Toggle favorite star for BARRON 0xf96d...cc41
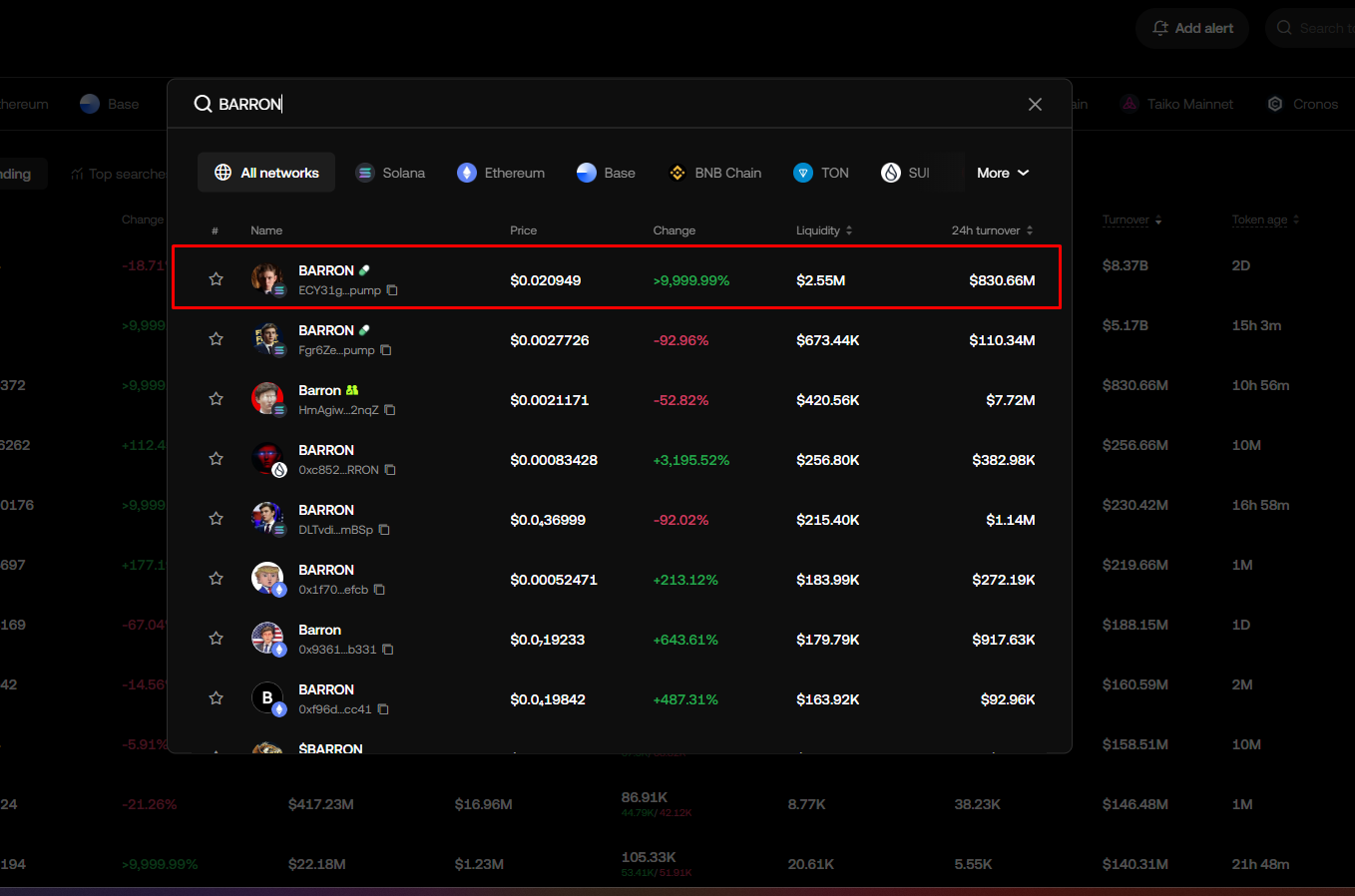Image resolution: width=1355 pixels, height=896 pixels. [216, 698]
